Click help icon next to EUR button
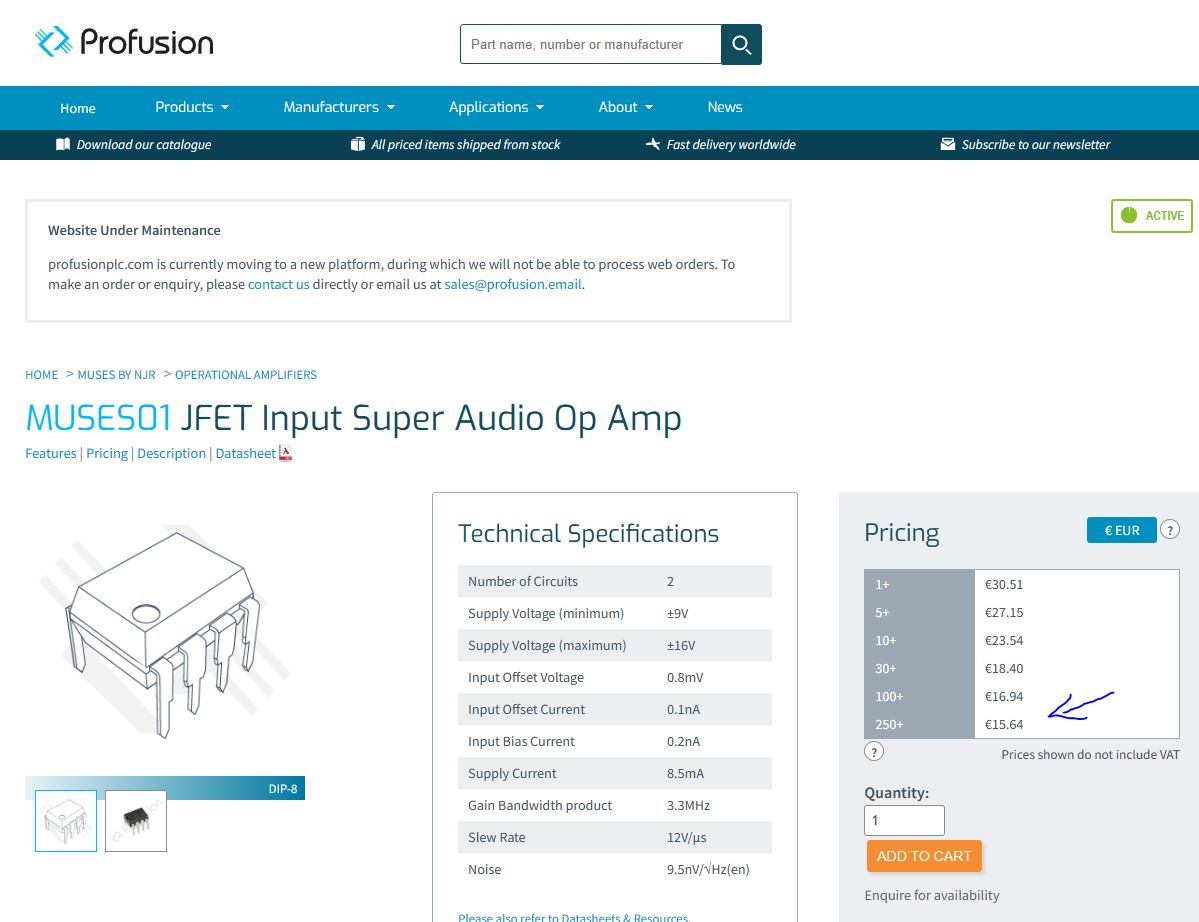 [1169, 529]
